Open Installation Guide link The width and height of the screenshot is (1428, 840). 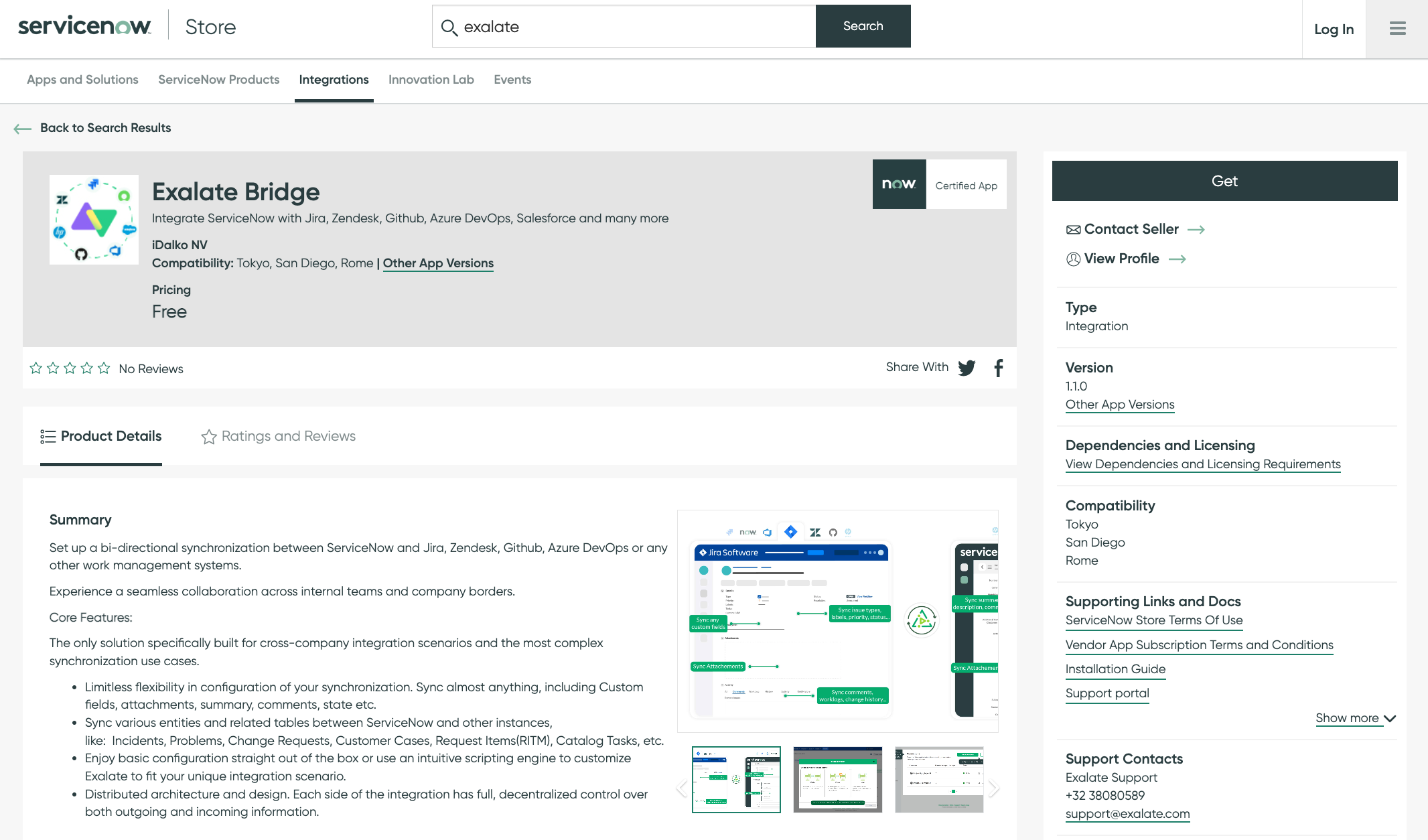pos(1115,669)
